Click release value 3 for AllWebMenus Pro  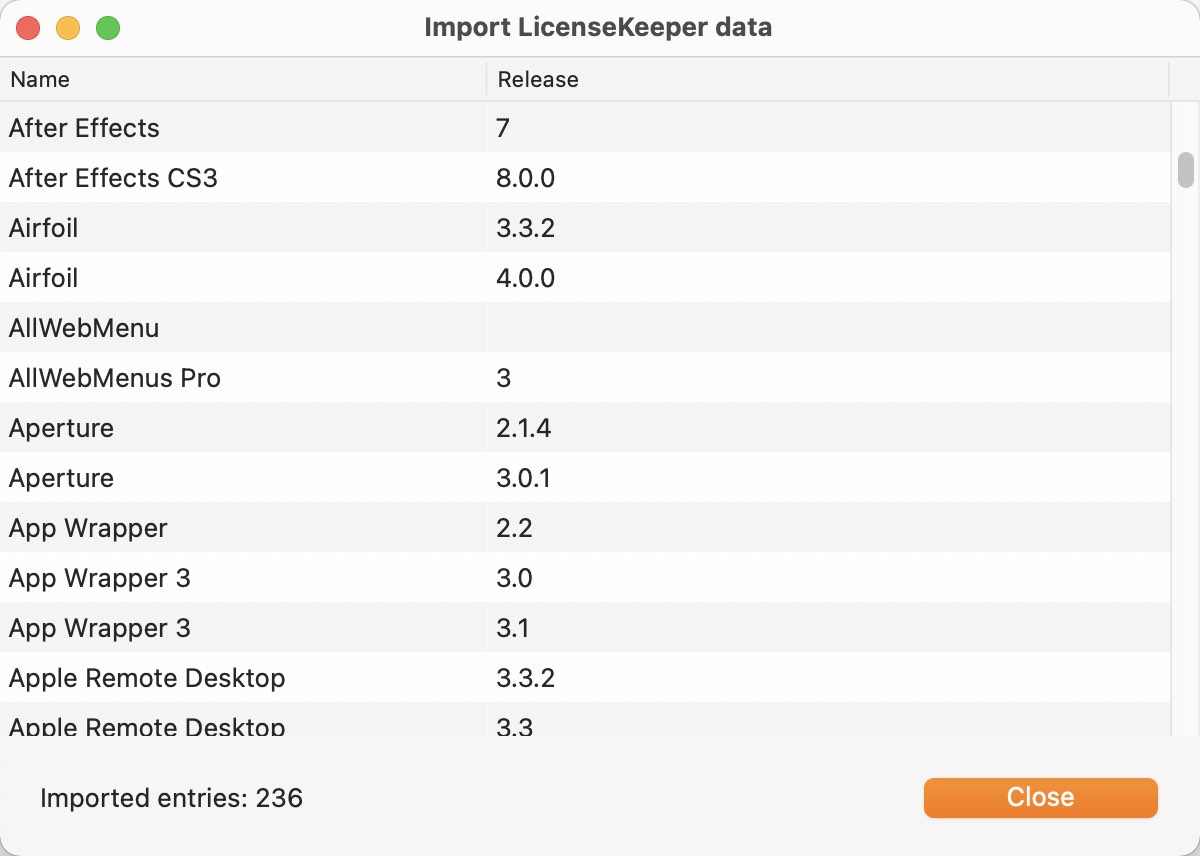click(x=504, y=378)
